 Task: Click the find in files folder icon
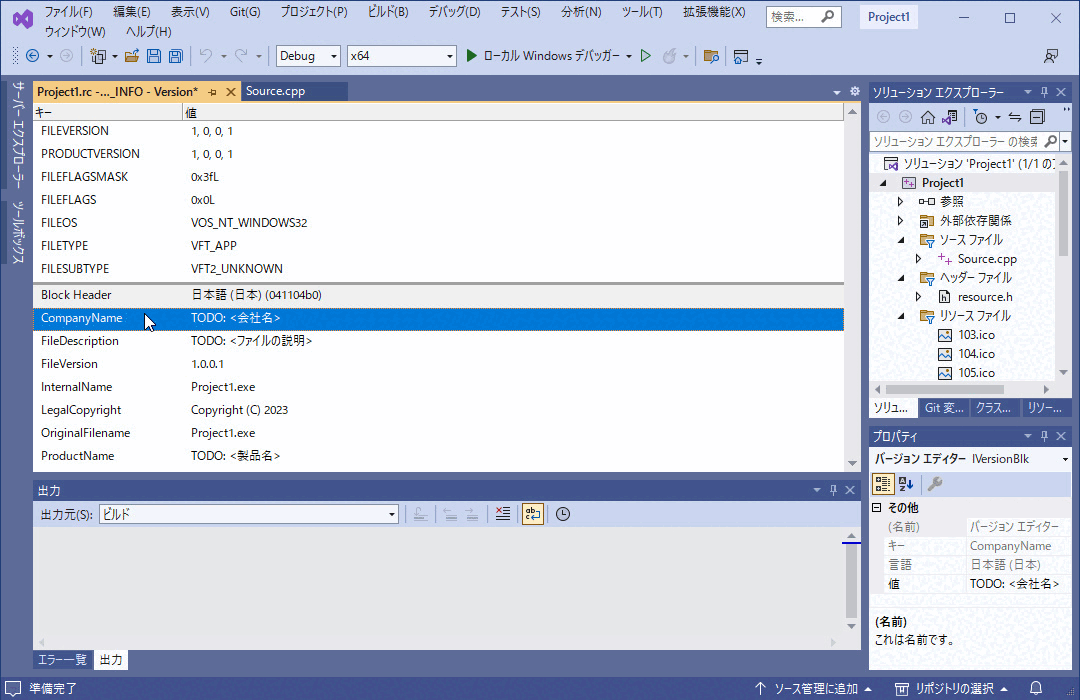click(711, 56)
